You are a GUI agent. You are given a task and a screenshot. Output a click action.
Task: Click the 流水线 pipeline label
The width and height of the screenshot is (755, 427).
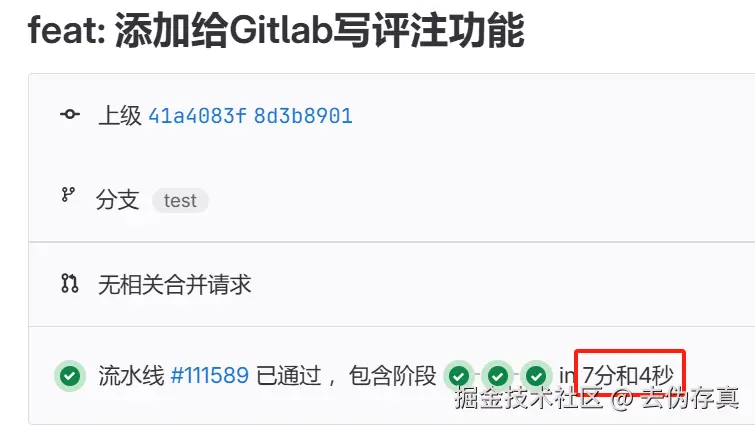pos(131,375)
